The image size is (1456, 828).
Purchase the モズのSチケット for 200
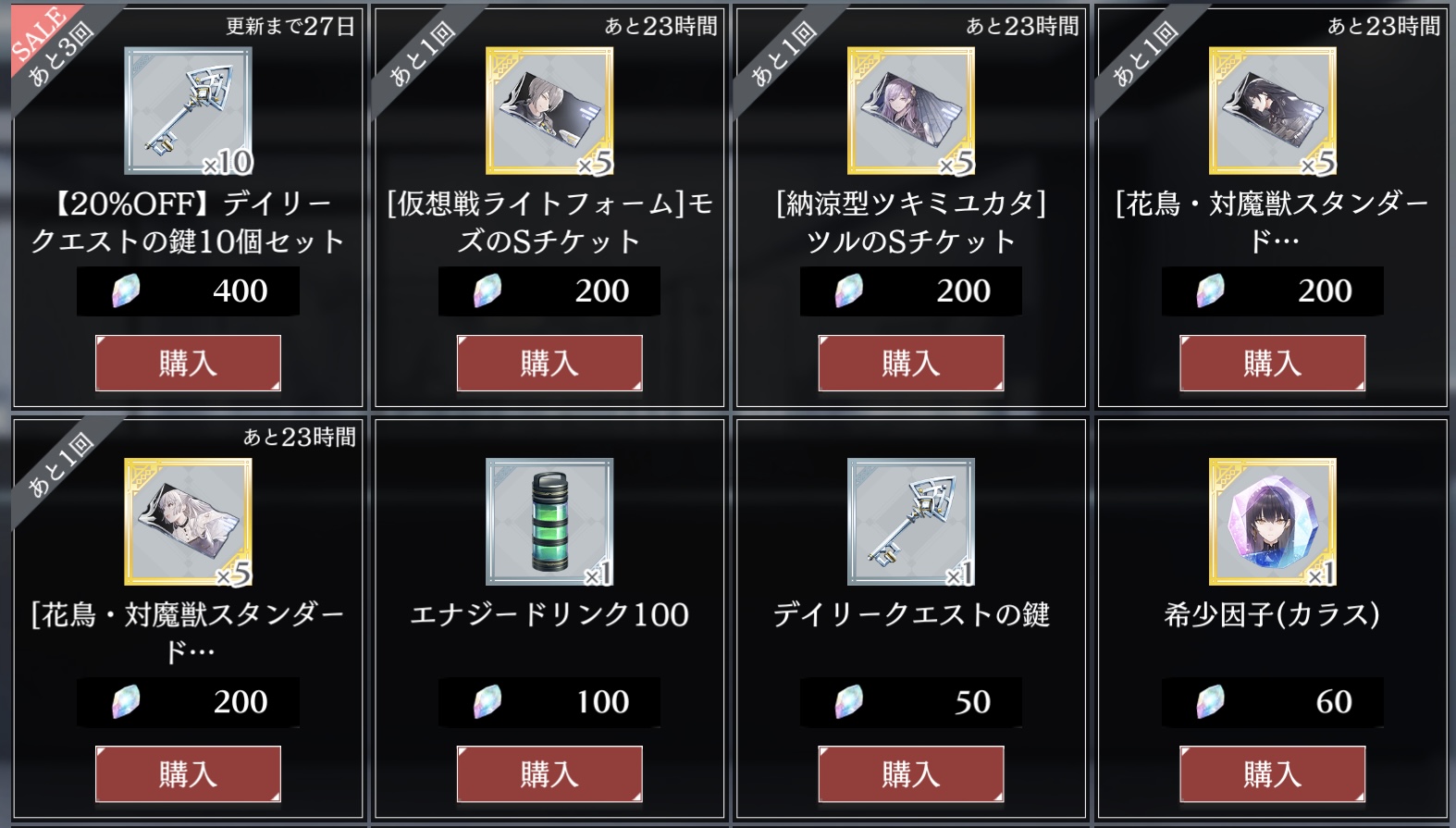click(549, 363)
